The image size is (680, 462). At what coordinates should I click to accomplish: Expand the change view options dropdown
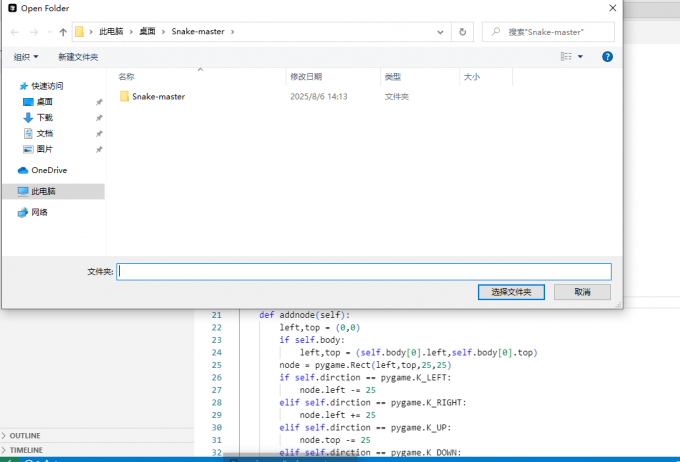(581, 57)
